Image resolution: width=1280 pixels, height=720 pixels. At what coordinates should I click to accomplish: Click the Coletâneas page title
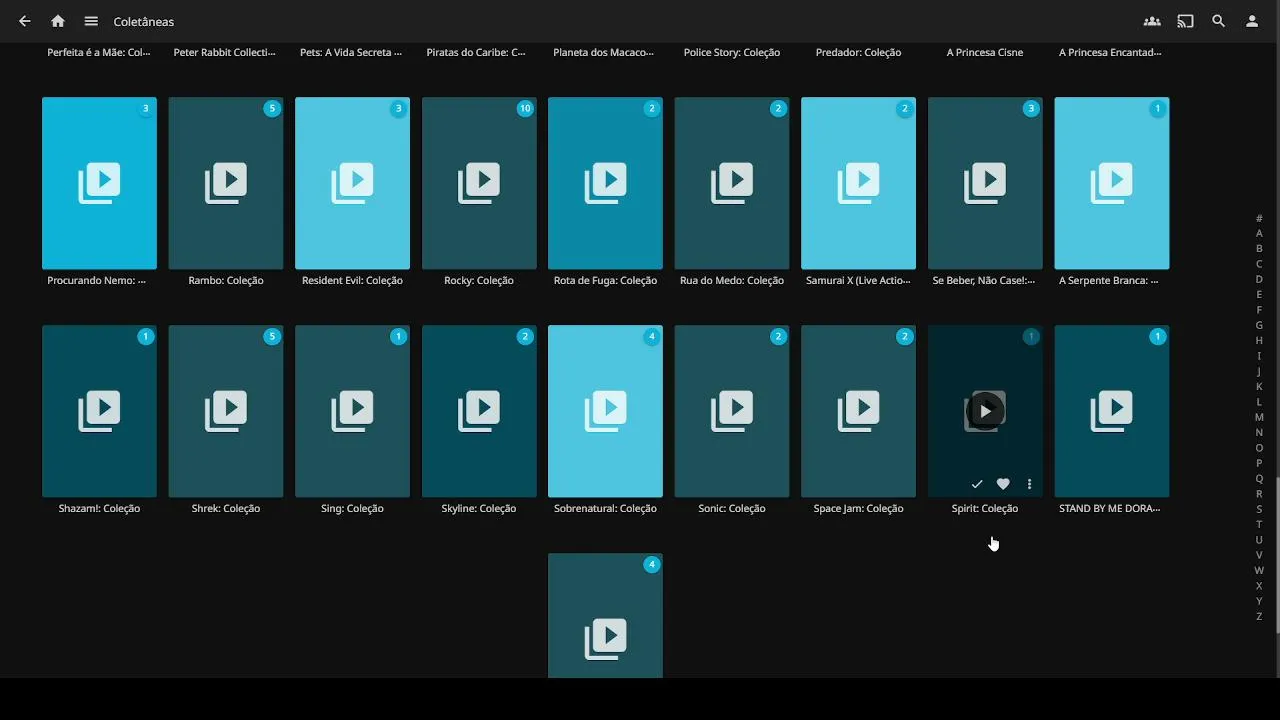click(x=144, y=21)
